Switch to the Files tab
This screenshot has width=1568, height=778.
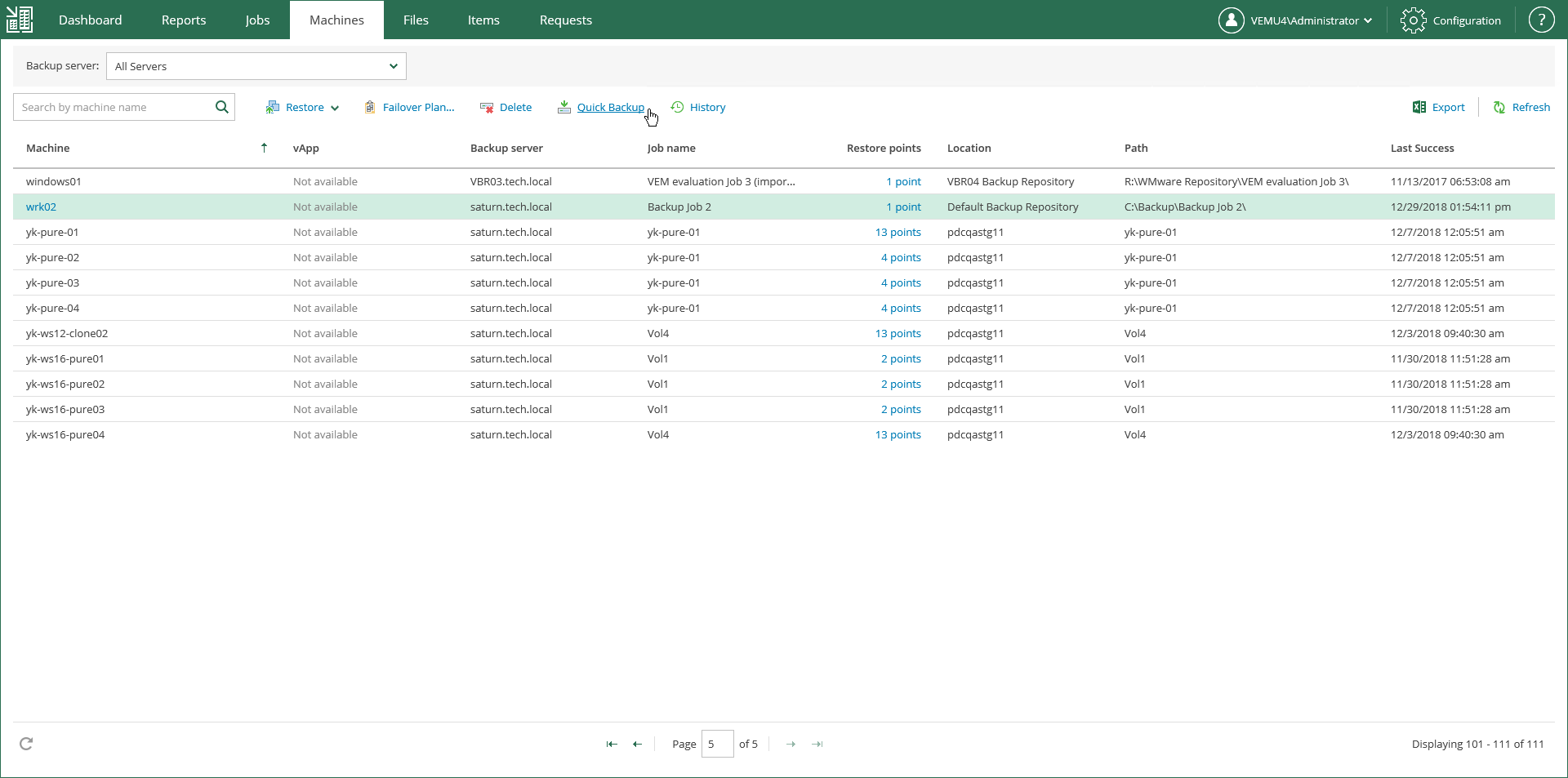pos(416,20)
